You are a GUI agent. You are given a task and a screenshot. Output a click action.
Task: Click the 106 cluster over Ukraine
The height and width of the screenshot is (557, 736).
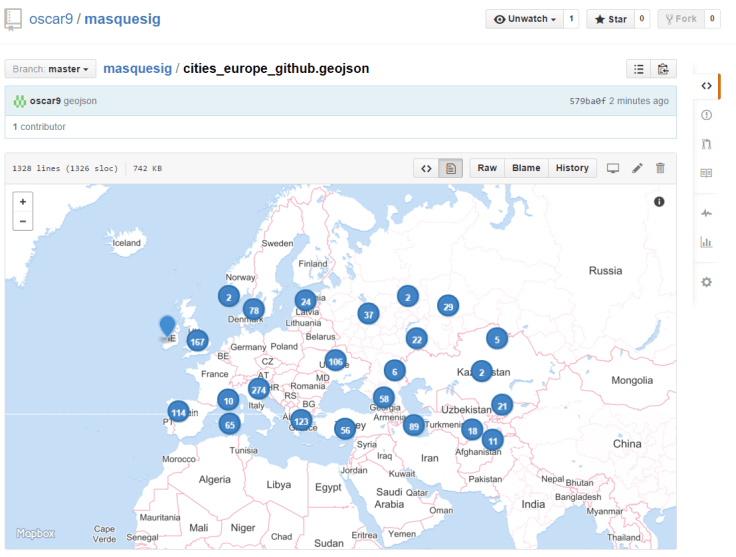point(335,361)
